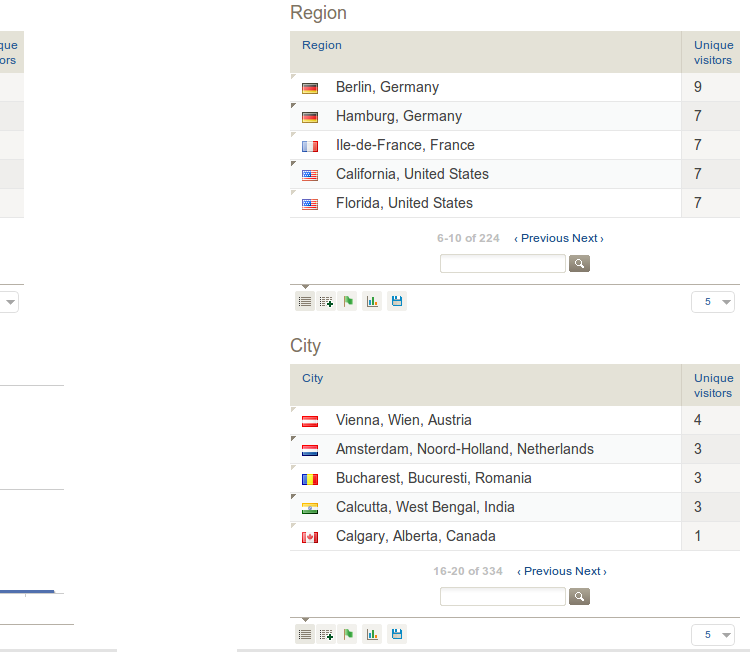Change Region report to bar graph

[372, 301]
